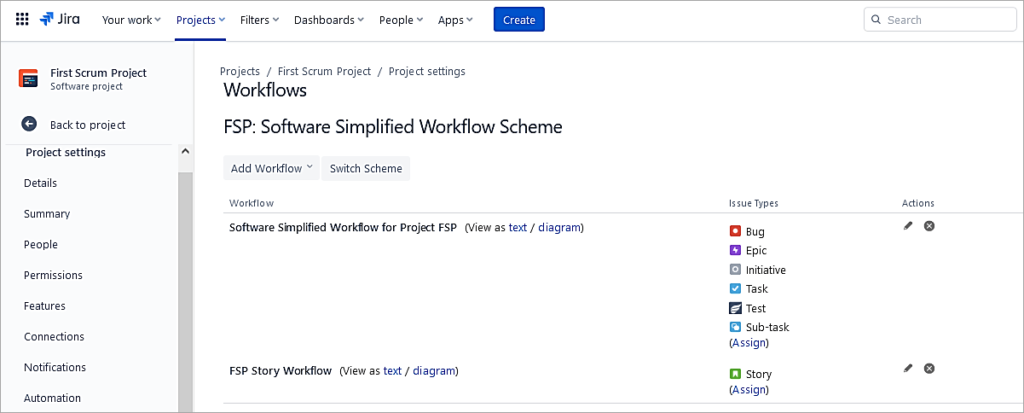Open the app switcher grid icon
1024x413 pixels.
click(x=22, y=19)
